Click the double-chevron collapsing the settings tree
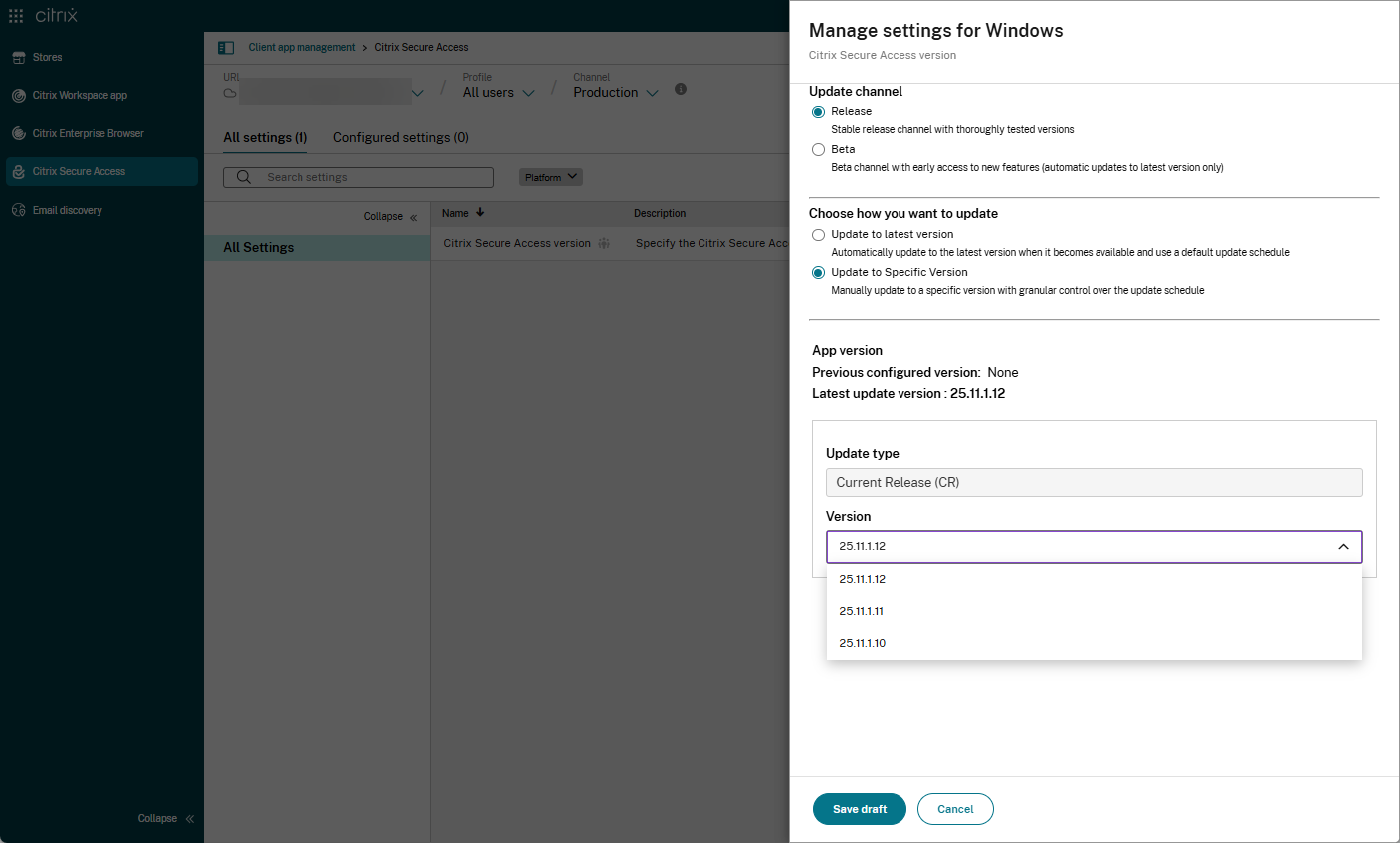This screenshot has width=1400, height=843. [x=414, y=217]
